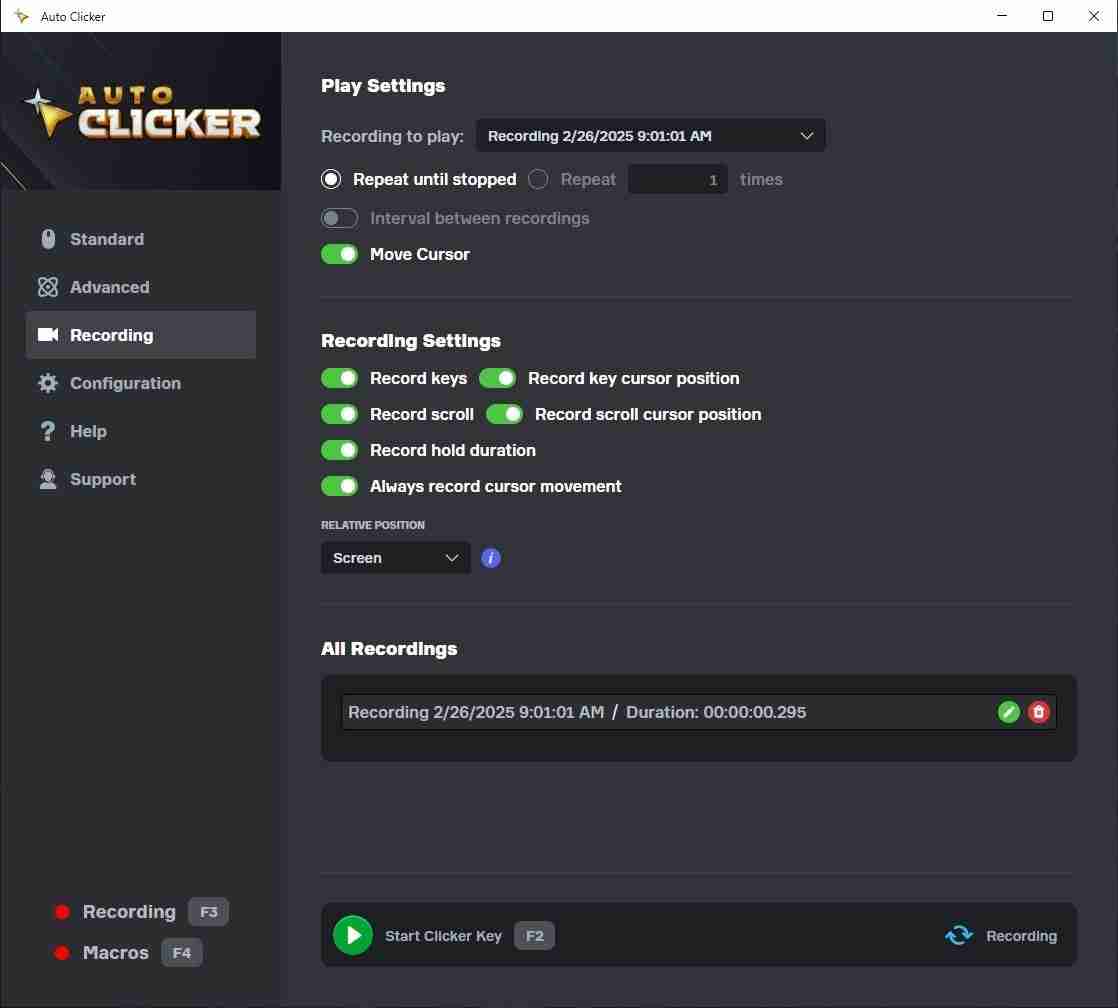Screen dimensions: 1118x1008
Task: Toggle Record hold duration off
Action: (339, 450)
